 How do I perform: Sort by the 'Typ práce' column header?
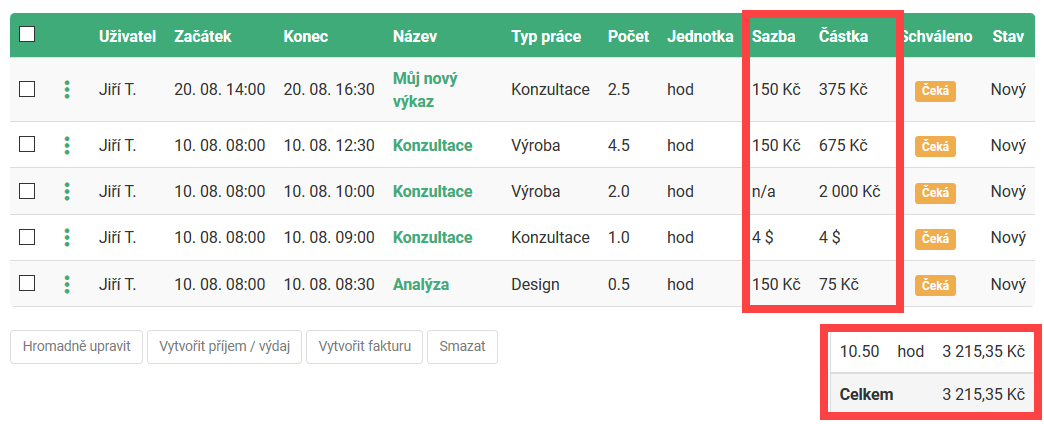click(x=548, y=36)
